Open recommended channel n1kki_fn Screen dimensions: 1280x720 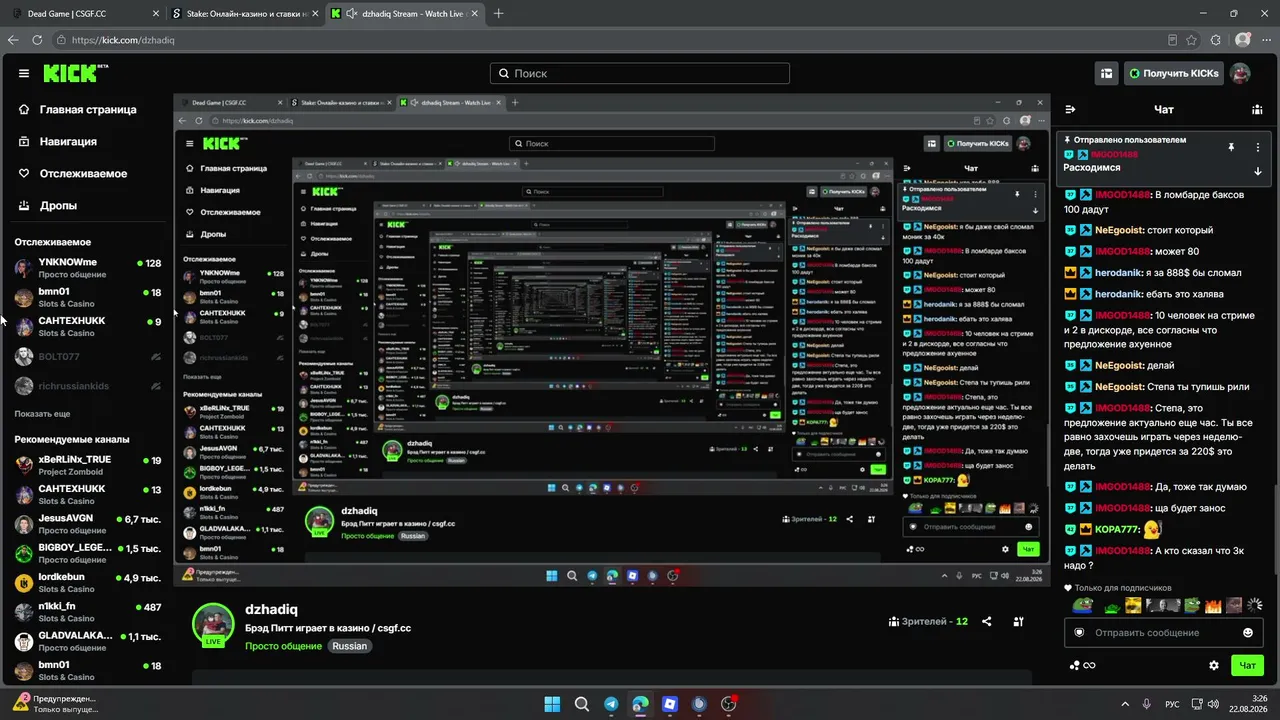click(x=88, y=612)
